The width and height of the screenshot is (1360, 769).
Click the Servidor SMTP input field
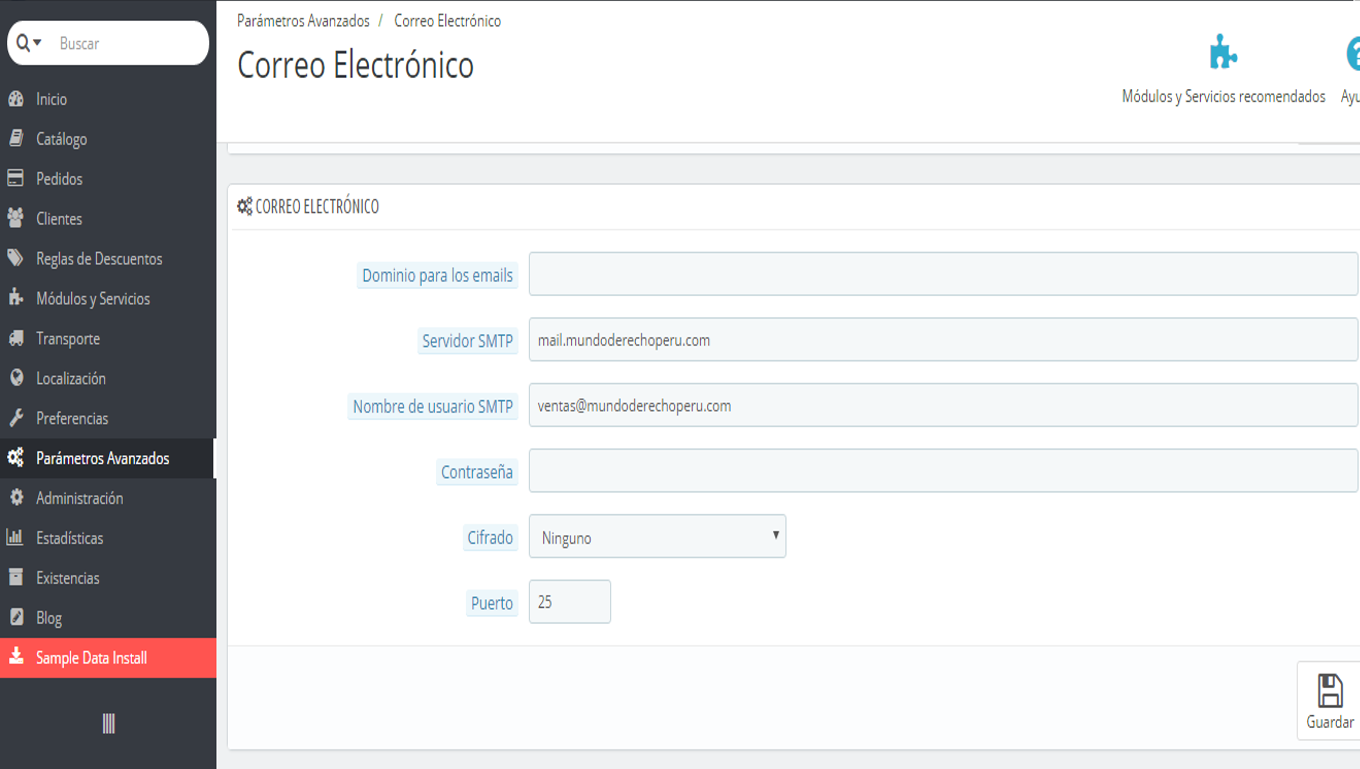(943, 340)
